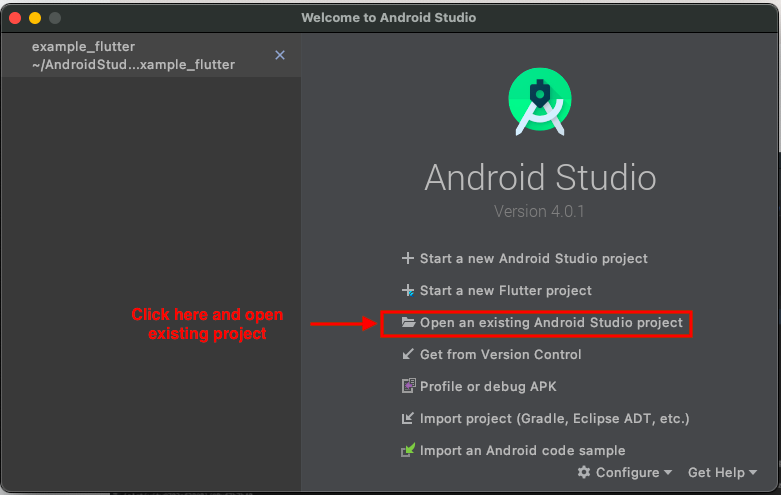Click the Flutter project plus icon
Screen dimensions: 781x495
click(407, 291)
